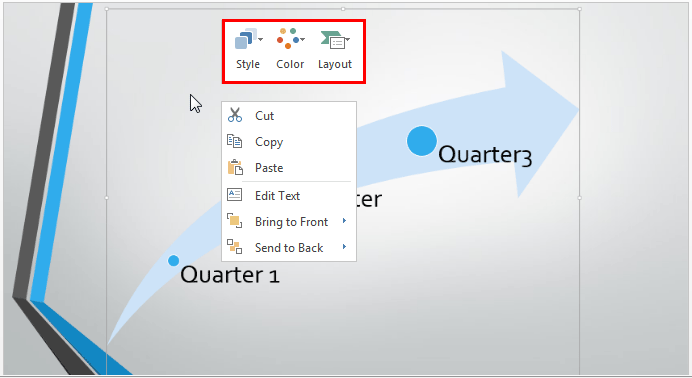Click the Color label in mini toolbar
This screenshot has width=692, height=378.
290,64
